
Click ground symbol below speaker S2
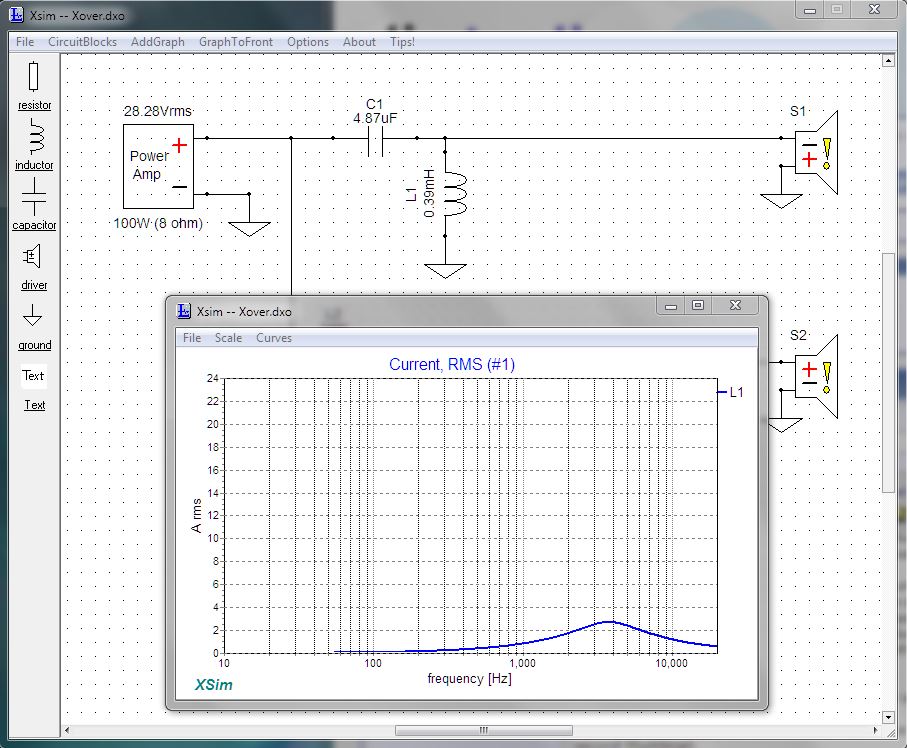click(784, 425)
